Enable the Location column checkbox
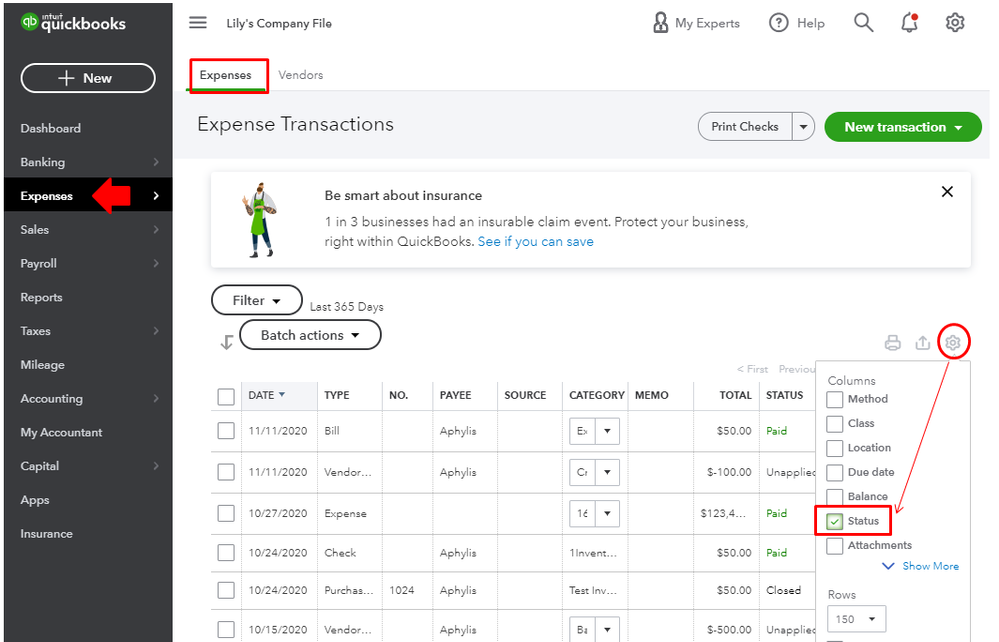The width and height of the screenshot is (999, 642). [835, 448]
